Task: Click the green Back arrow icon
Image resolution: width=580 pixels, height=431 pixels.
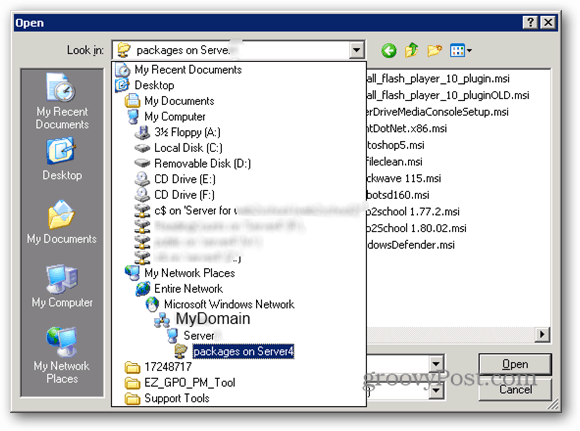Action: coord(389,50)
